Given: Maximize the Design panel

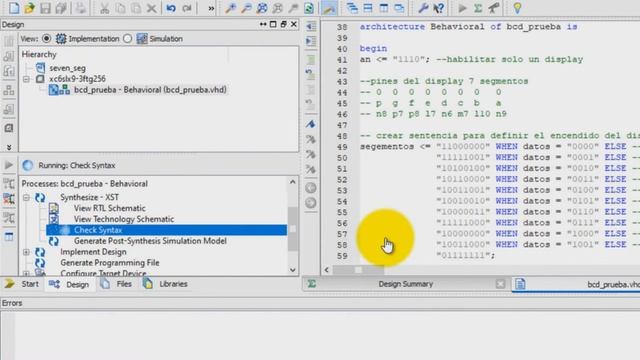Looking at the screenshot, I should click(273, 24).
